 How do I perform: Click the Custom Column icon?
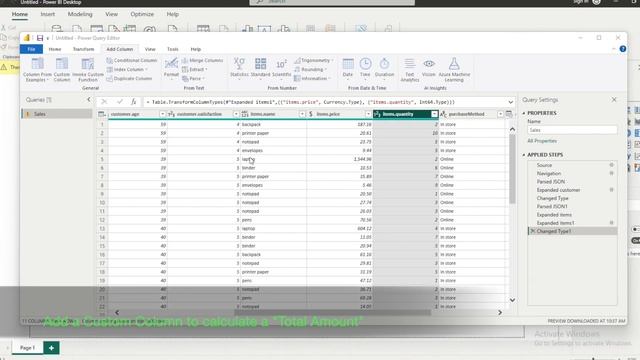62,64
